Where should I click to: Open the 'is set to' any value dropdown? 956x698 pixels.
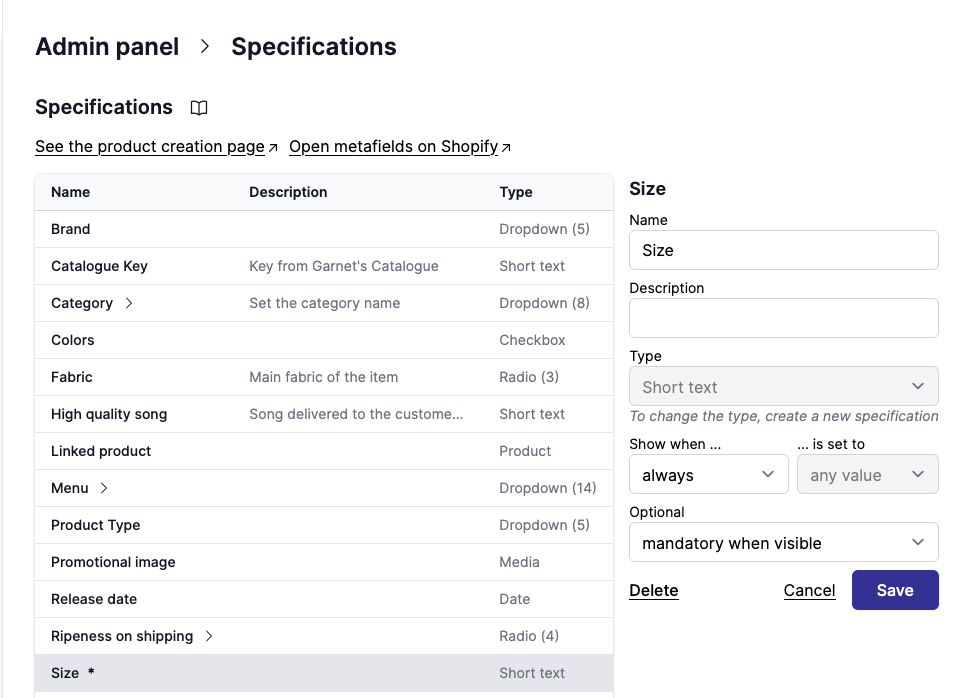[867, 475]
